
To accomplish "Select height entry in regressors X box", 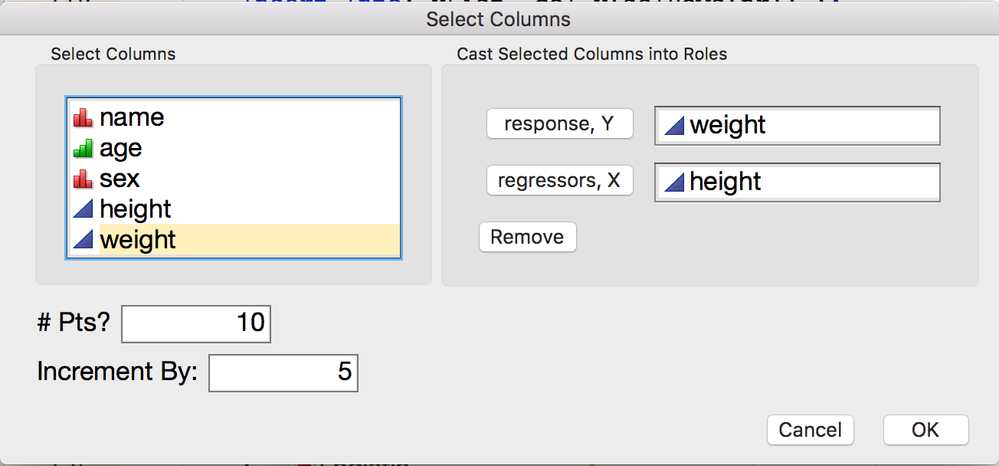I will point(797,182).
